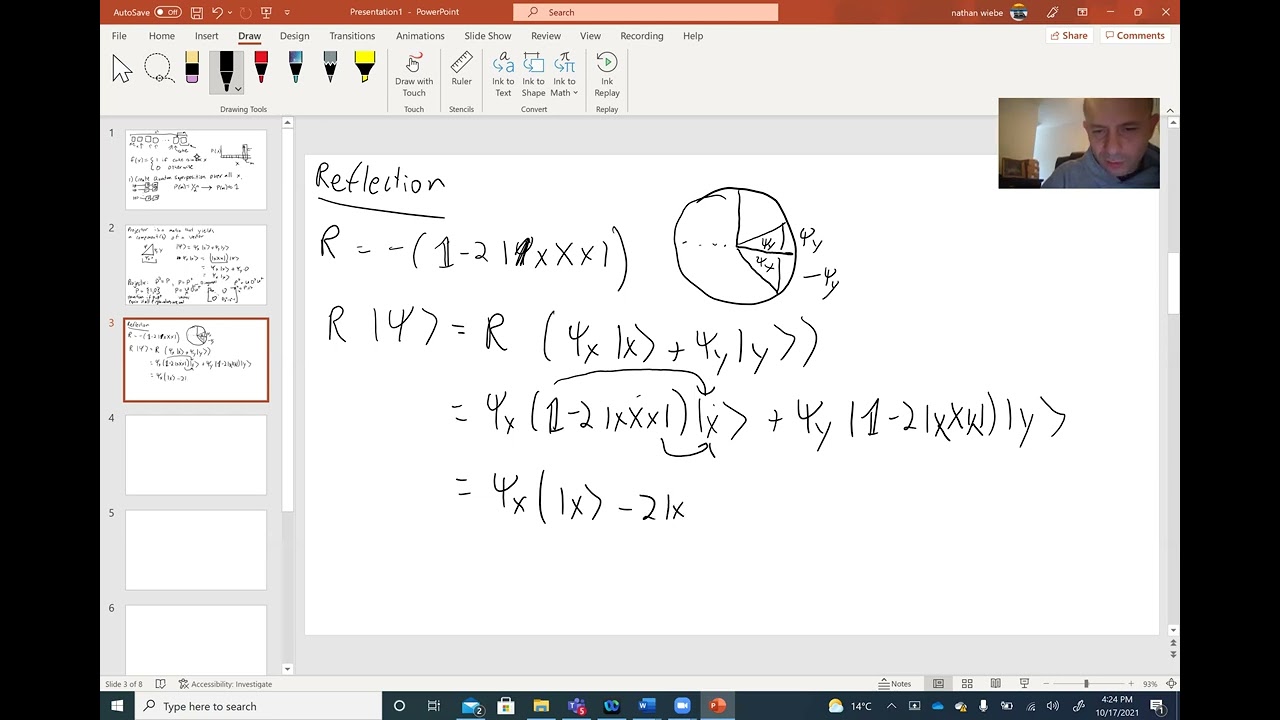Toggle AutoSave switch
This screenshot has height=720, width=1280.
(167, 12)
